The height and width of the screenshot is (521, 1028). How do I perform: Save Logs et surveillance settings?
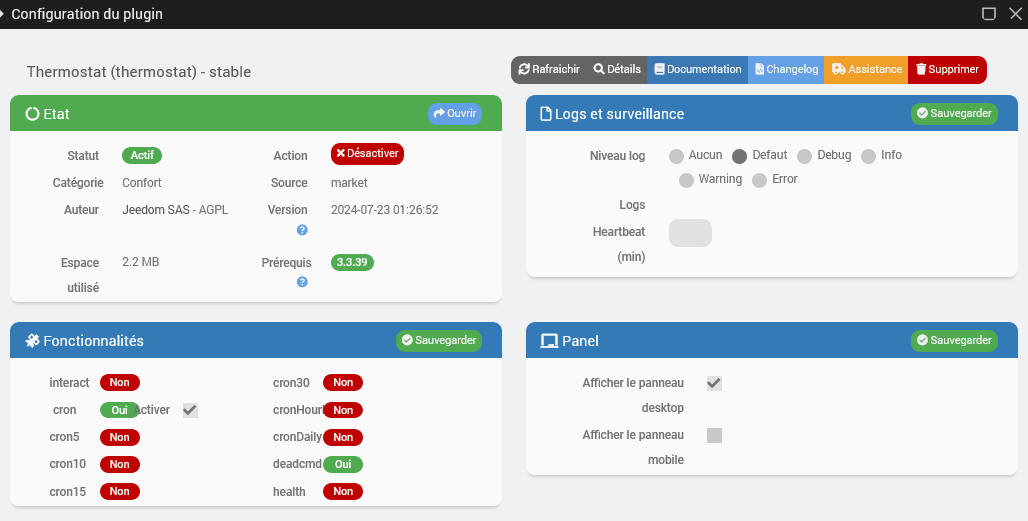click(x=954, y=113)
